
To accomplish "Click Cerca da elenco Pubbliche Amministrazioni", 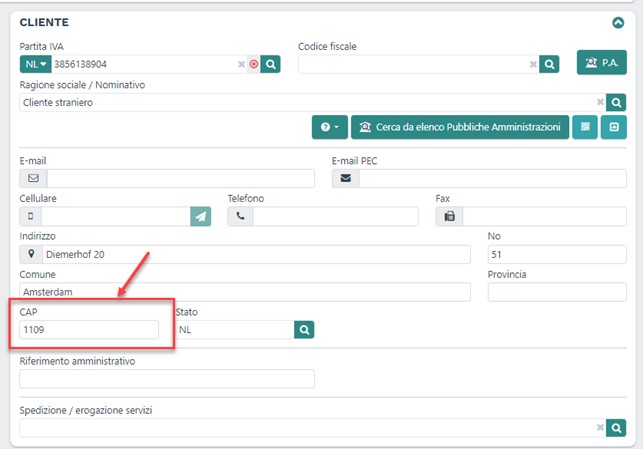I will point(460,128).
